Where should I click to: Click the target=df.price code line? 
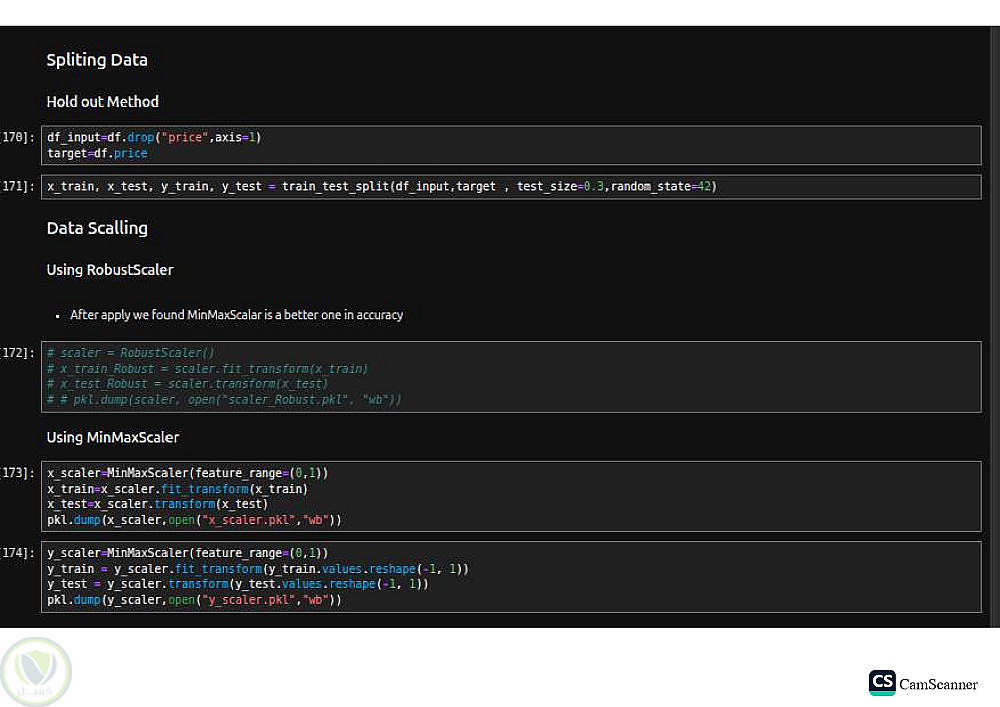(x=97, y=154)
